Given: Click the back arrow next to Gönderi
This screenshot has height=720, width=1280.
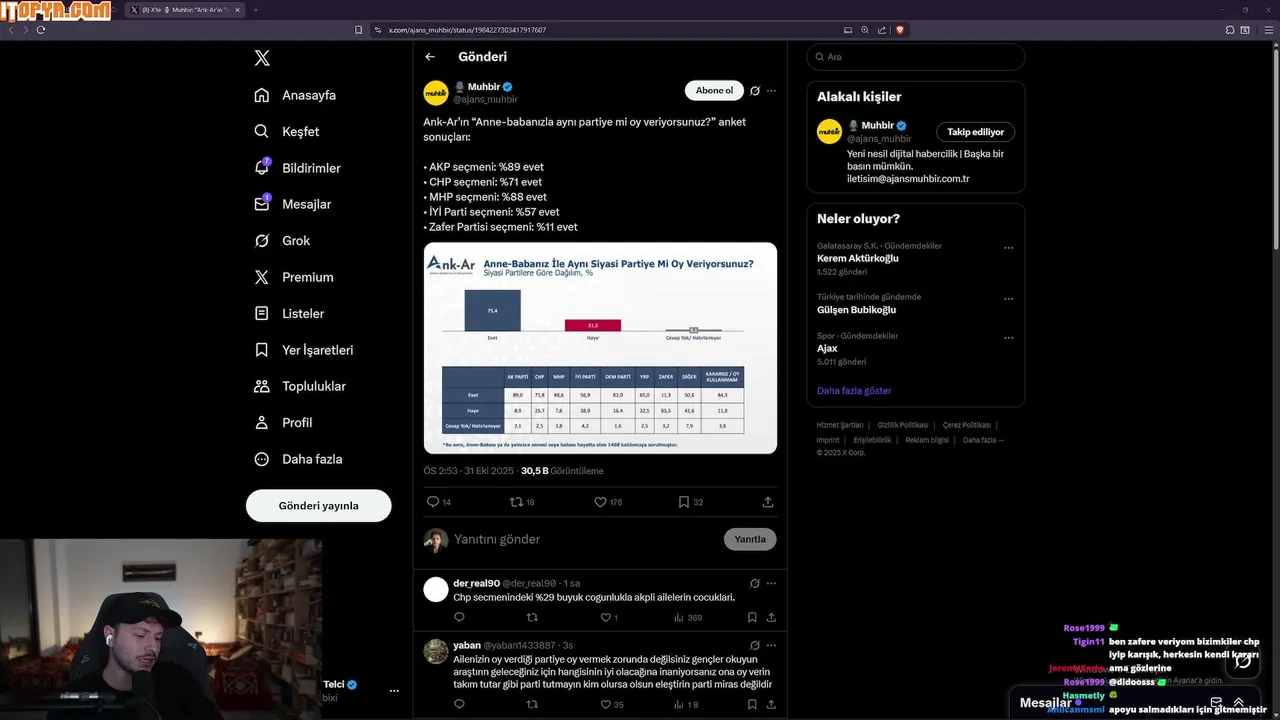Looking at the screenshot, I should (x=430, y=57).
